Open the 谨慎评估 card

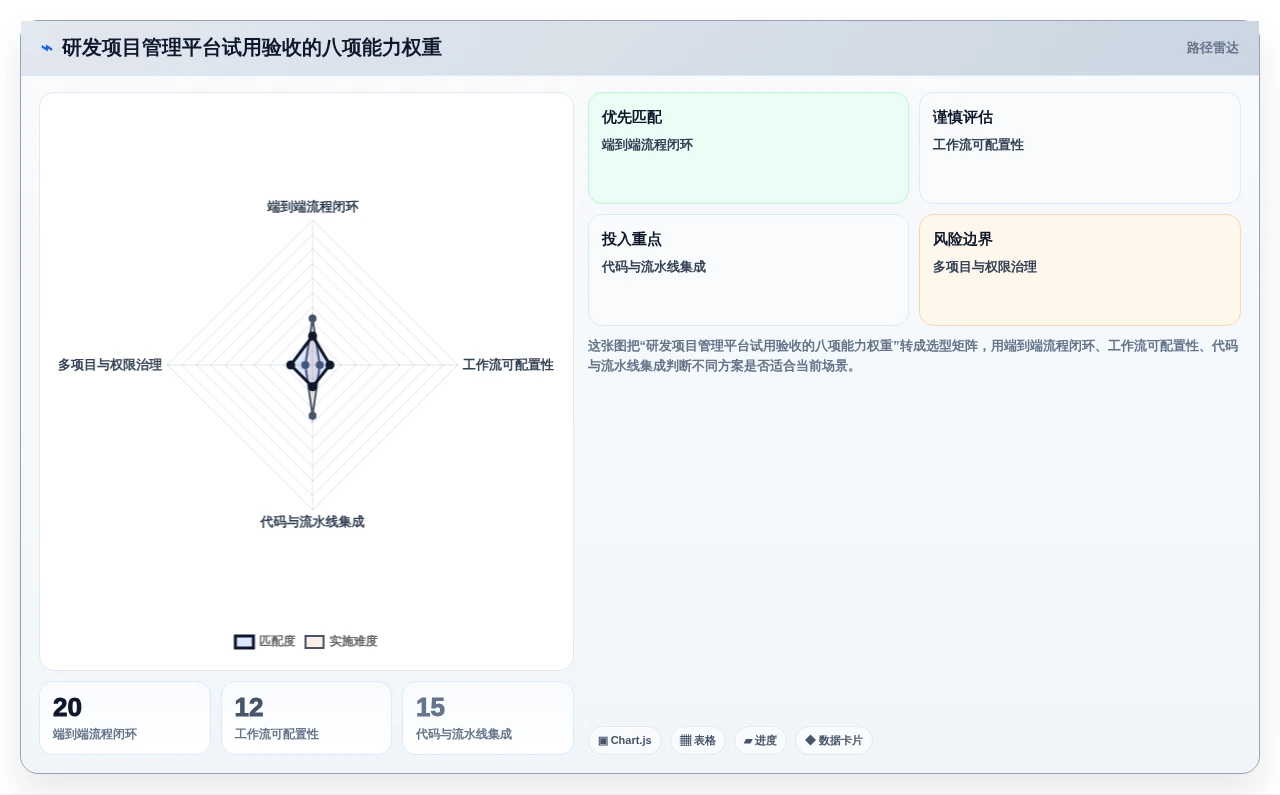[x=1080, y=148]
